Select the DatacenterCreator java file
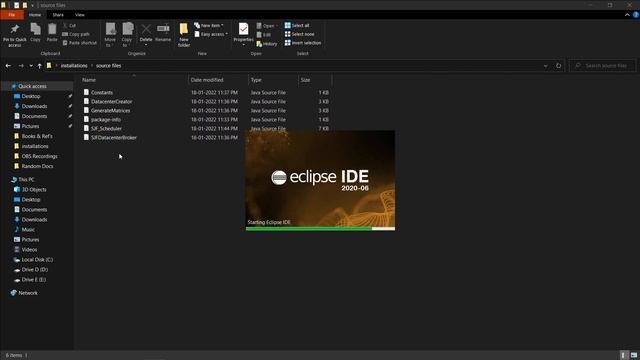This screenshot has height=360, width=640. point(111,102)
